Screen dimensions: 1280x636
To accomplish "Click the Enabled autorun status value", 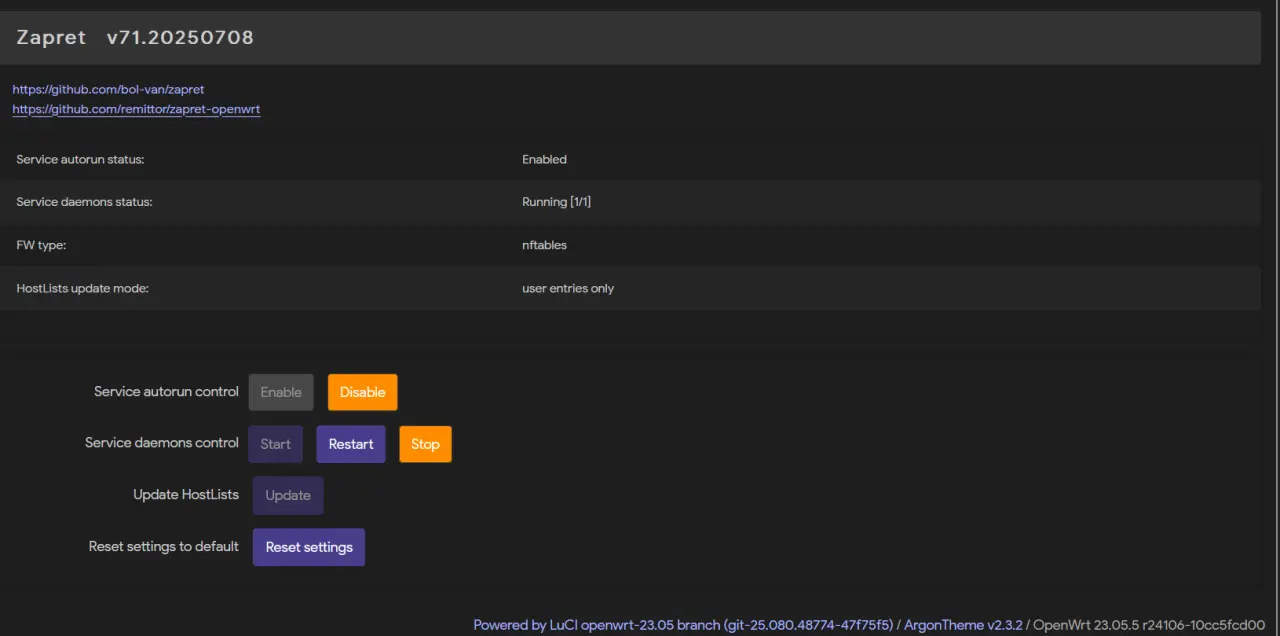I will pyautogui.click(x=544, y=160).
